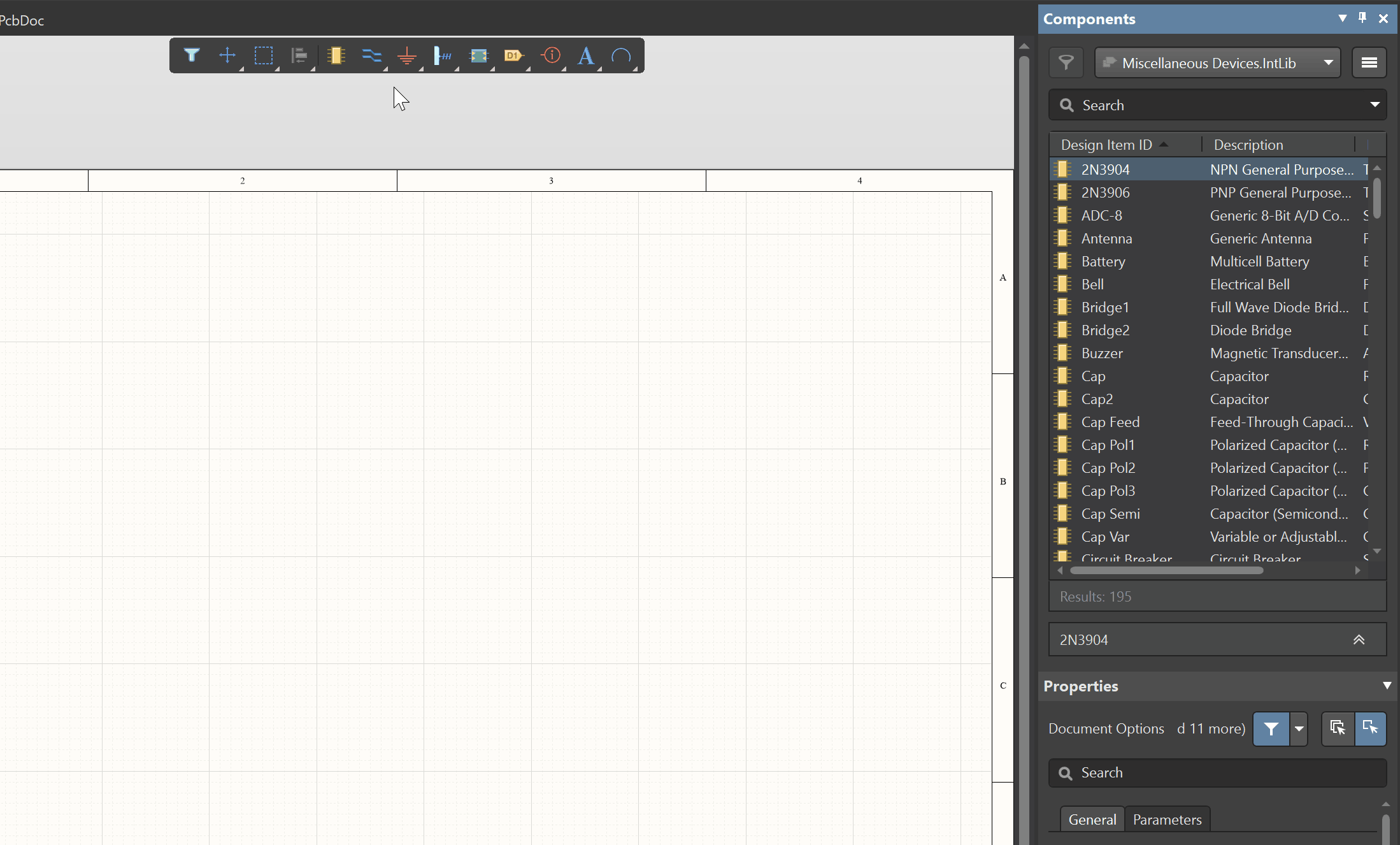
Task: Open the General tab in Properties
Action: 1092,820
